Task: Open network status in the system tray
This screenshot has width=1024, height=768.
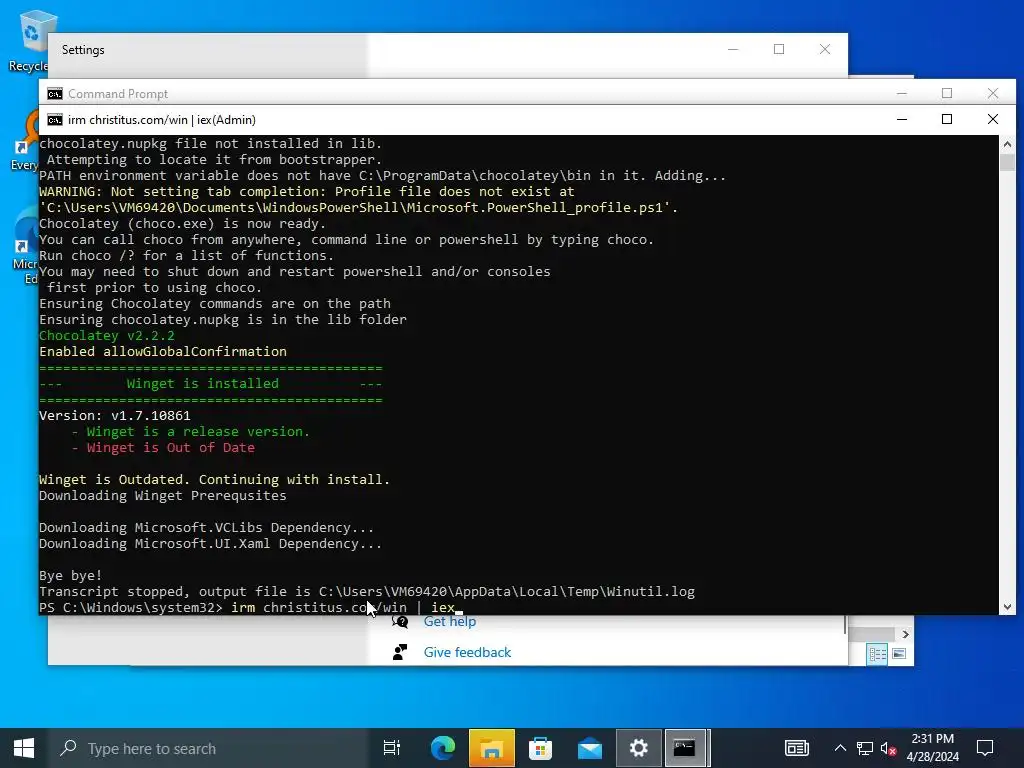Action: (x=865, y=748)
